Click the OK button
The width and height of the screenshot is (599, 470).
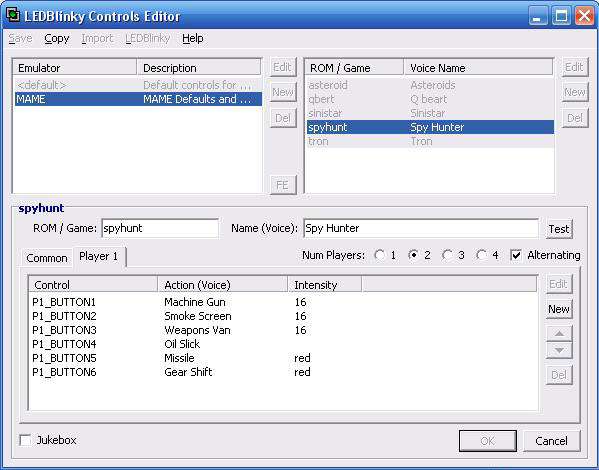tap(487, 441)
